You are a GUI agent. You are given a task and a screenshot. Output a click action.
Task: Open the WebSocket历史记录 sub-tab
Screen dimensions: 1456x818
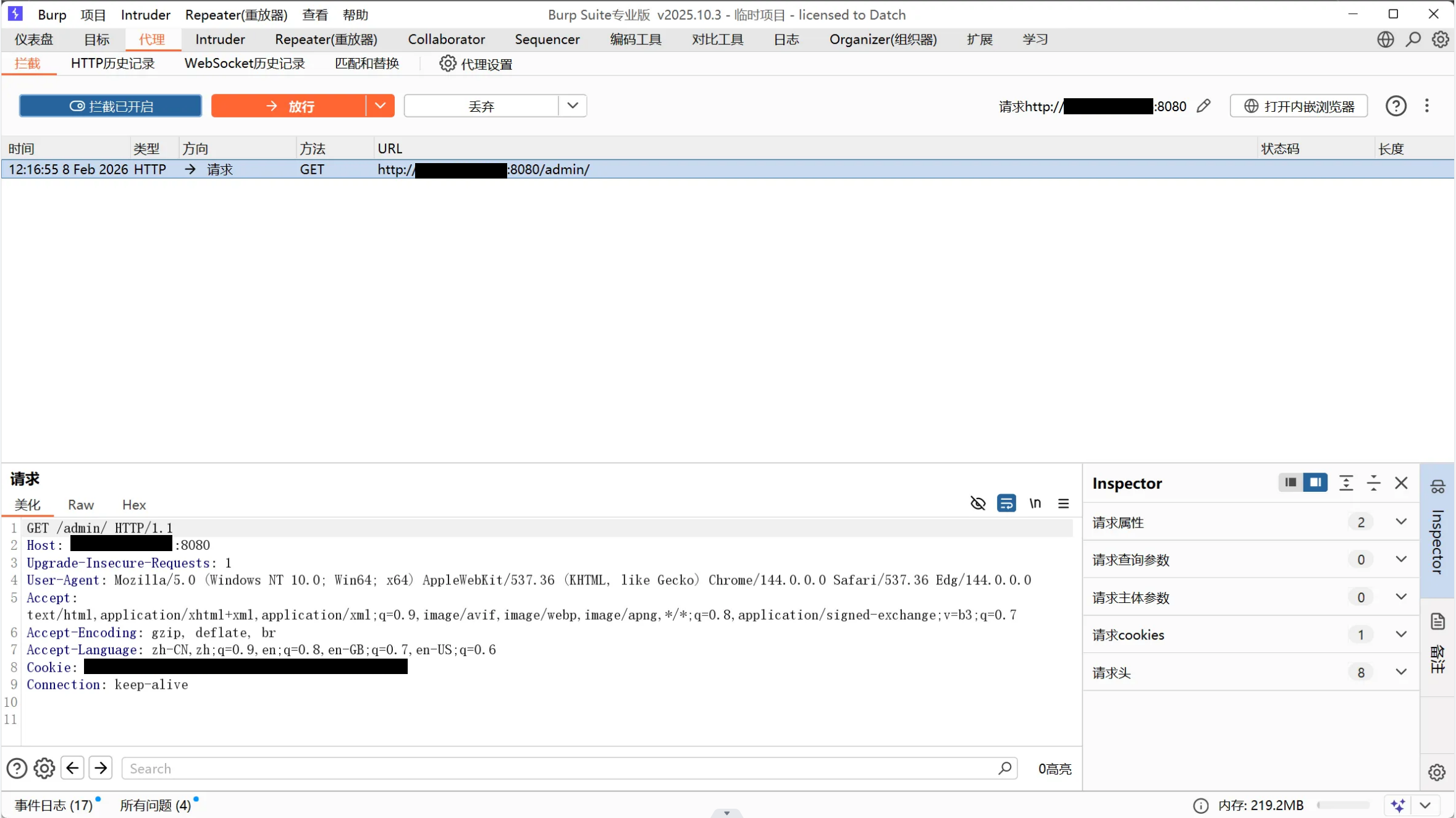245,64
